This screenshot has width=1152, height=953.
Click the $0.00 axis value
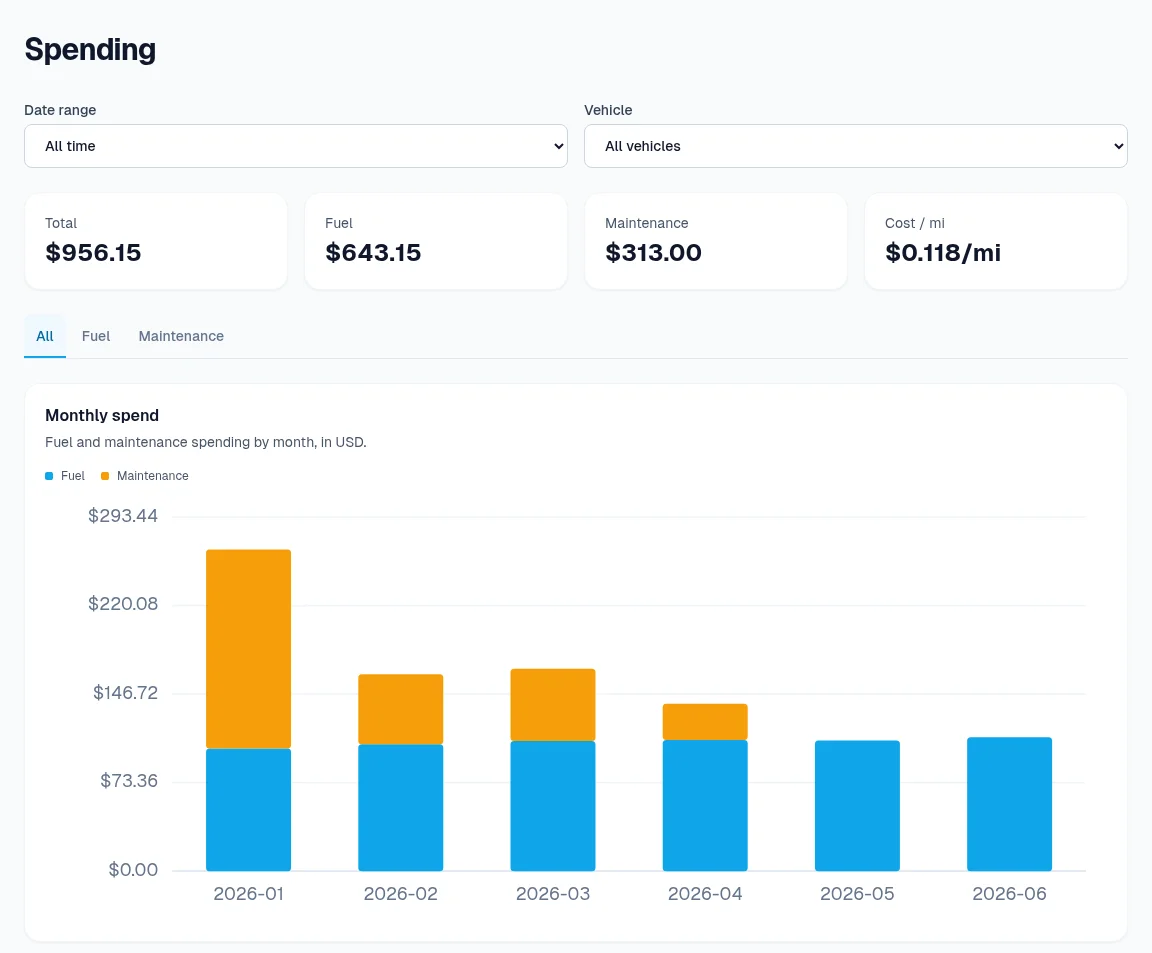[x=133, y=870]
